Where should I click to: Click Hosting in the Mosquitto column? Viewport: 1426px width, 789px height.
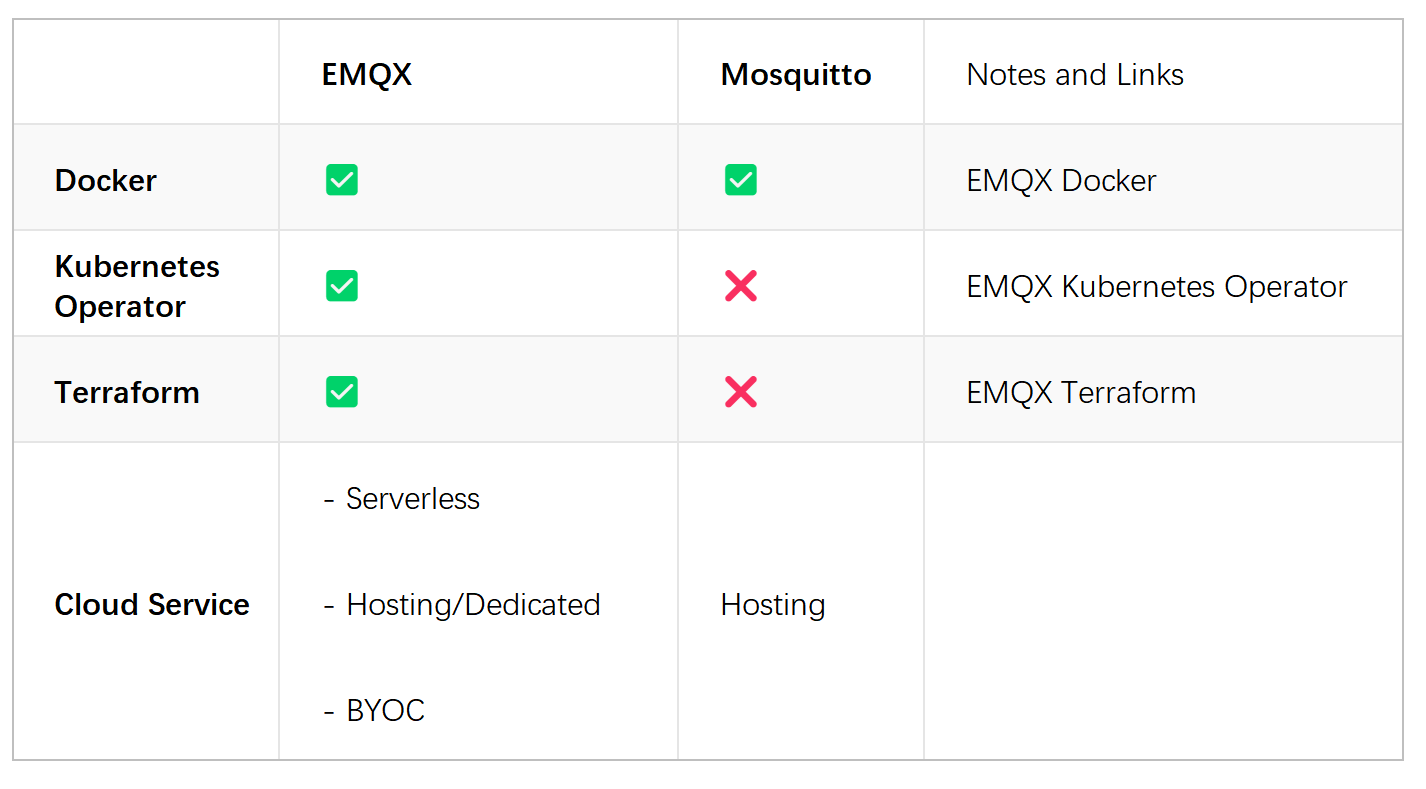coord(773,605)
